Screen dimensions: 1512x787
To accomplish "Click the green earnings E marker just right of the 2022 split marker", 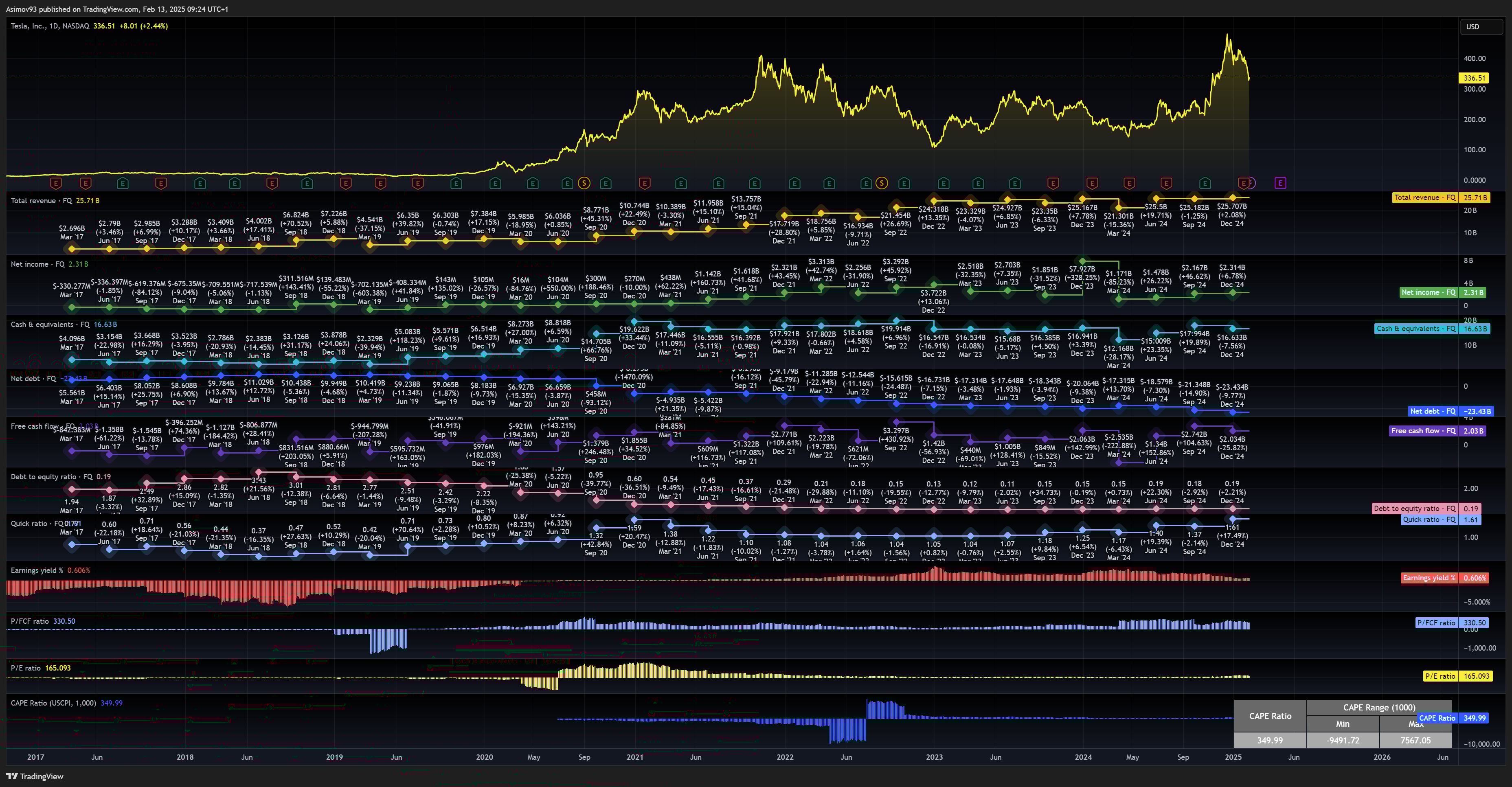I will click(904, 183).
